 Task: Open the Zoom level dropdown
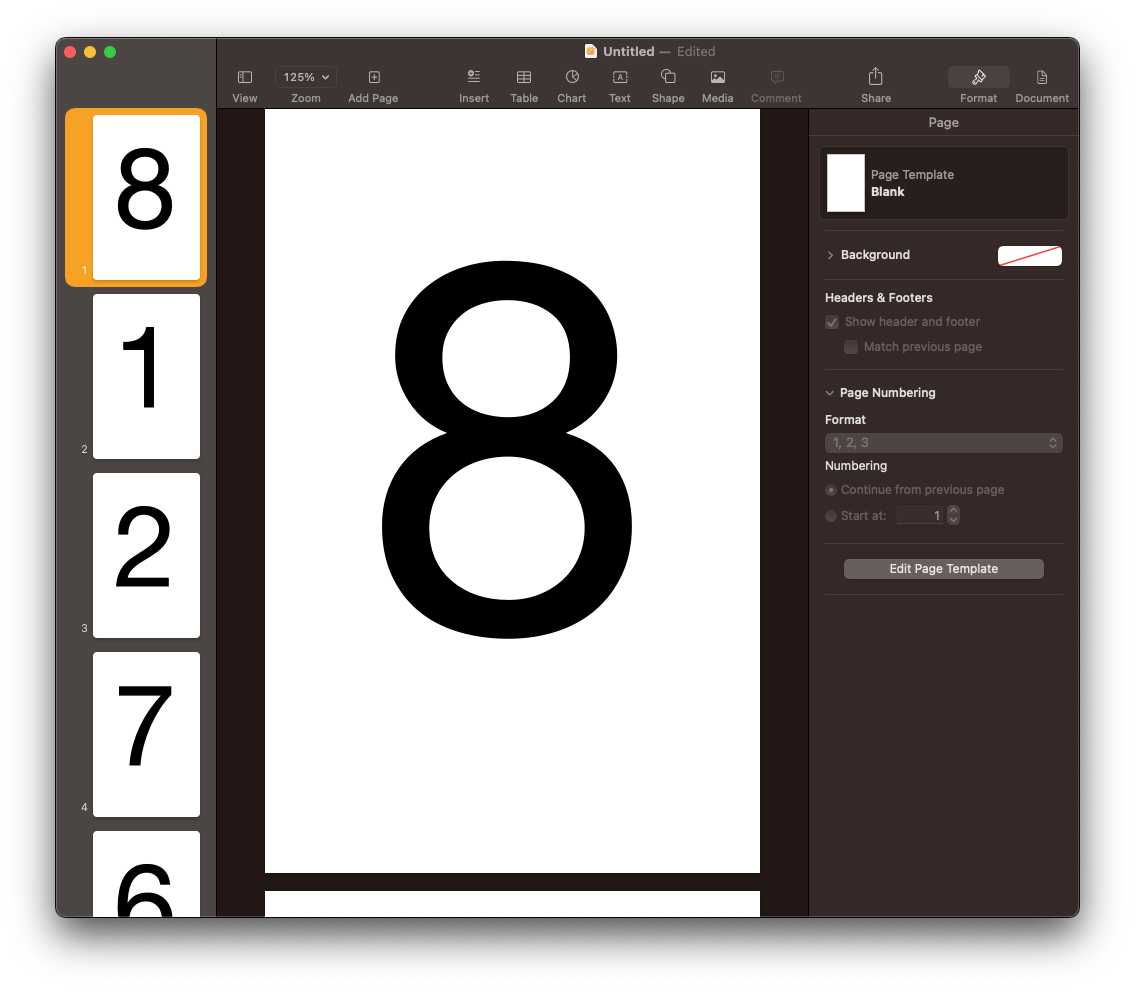pos(305,76)
